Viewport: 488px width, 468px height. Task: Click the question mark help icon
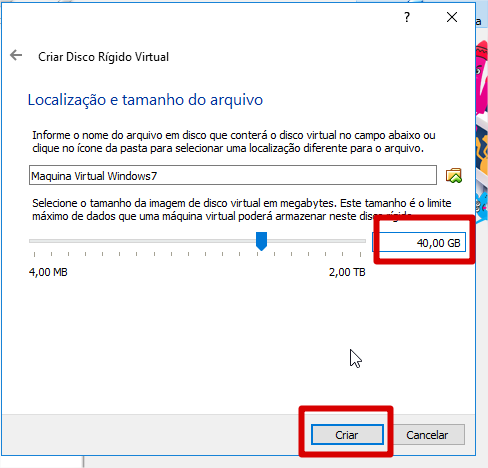click(407, 17)
